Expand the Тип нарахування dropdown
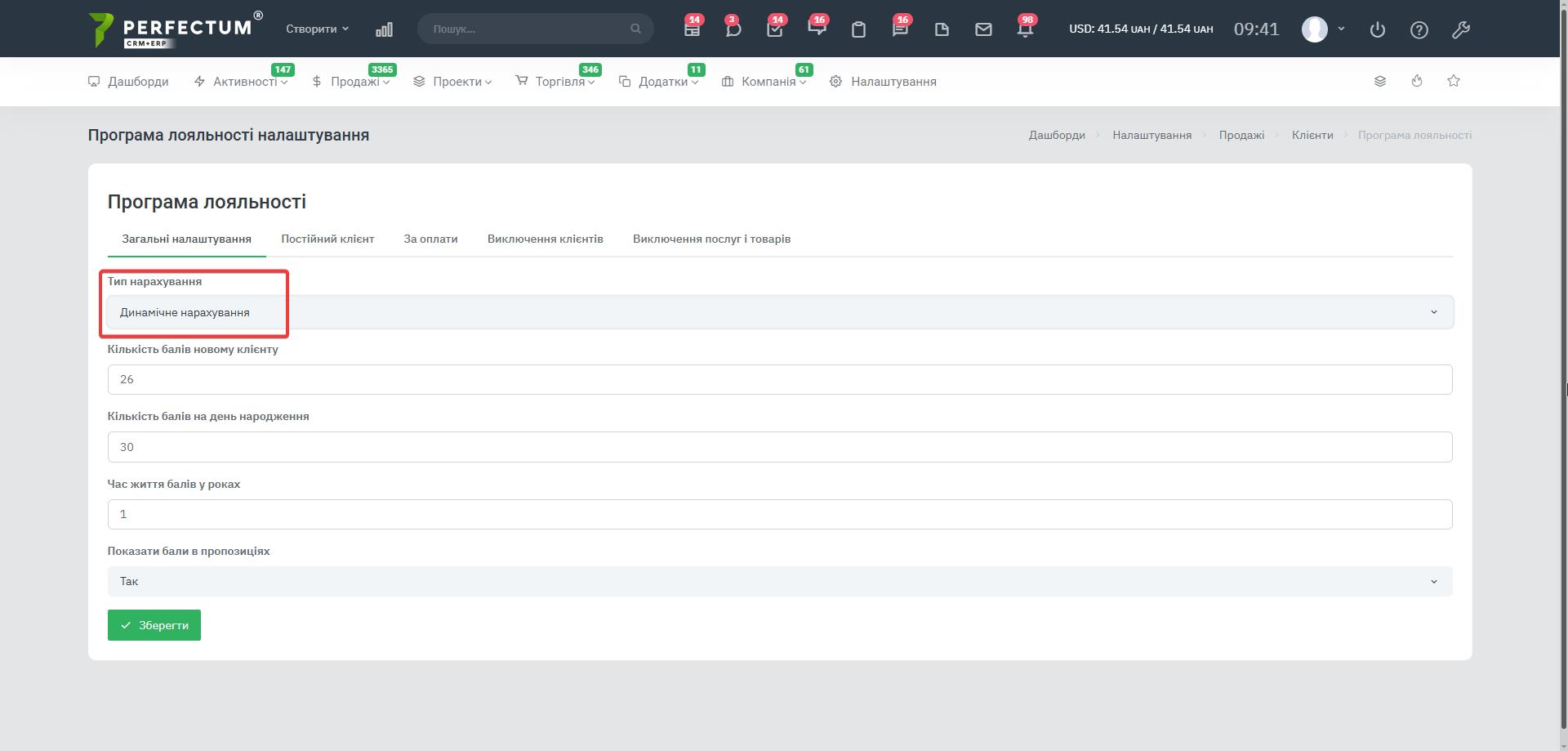Viewport: 1568px width, 751px height. (779, 312)
